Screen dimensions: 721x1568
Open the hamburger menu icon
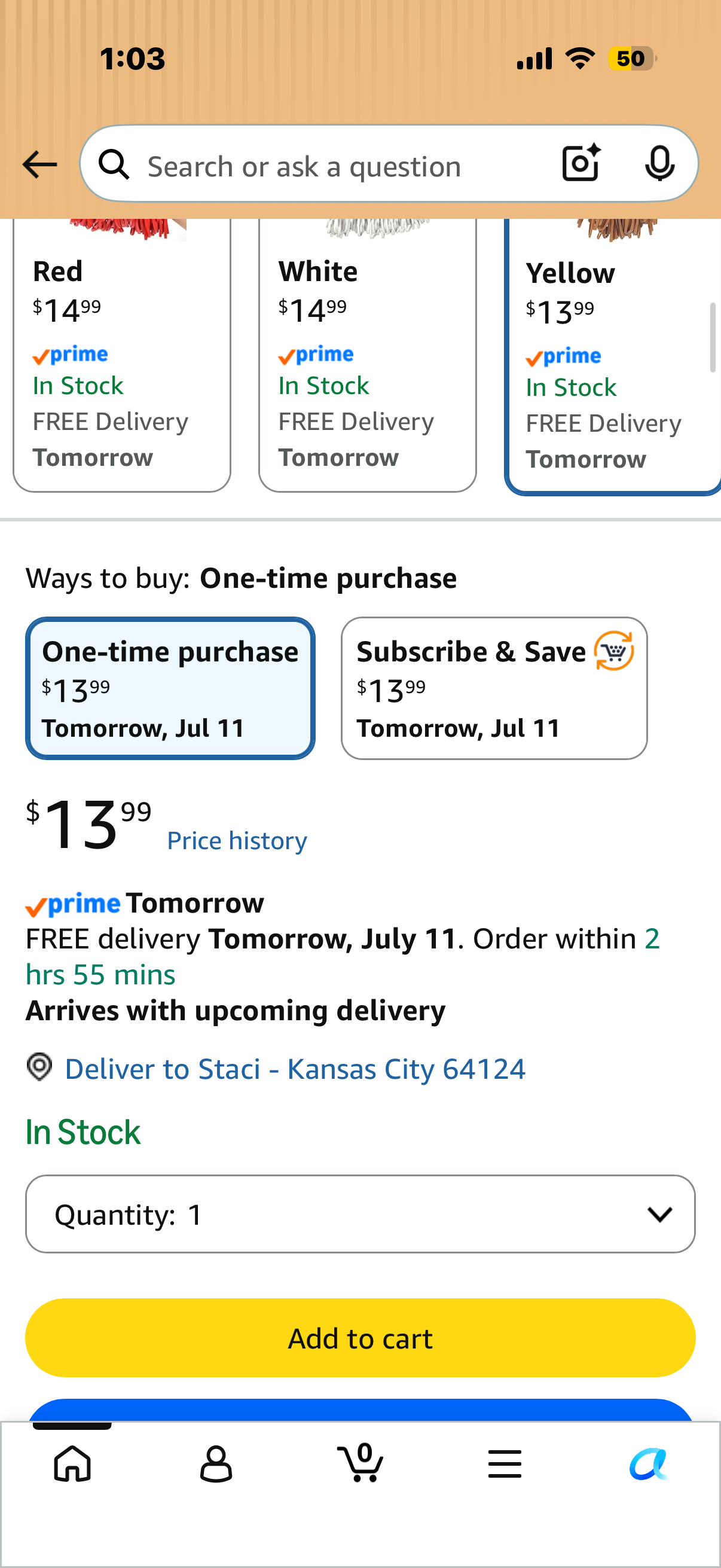(505, 1464)
